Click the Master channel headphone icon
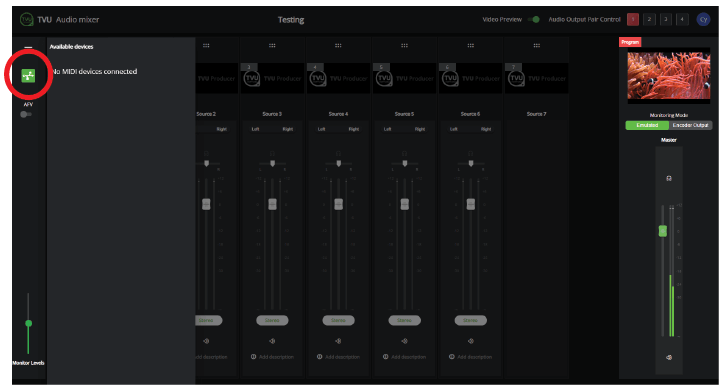The height and width of the screenshot is (388, 721). coord(669,178)
